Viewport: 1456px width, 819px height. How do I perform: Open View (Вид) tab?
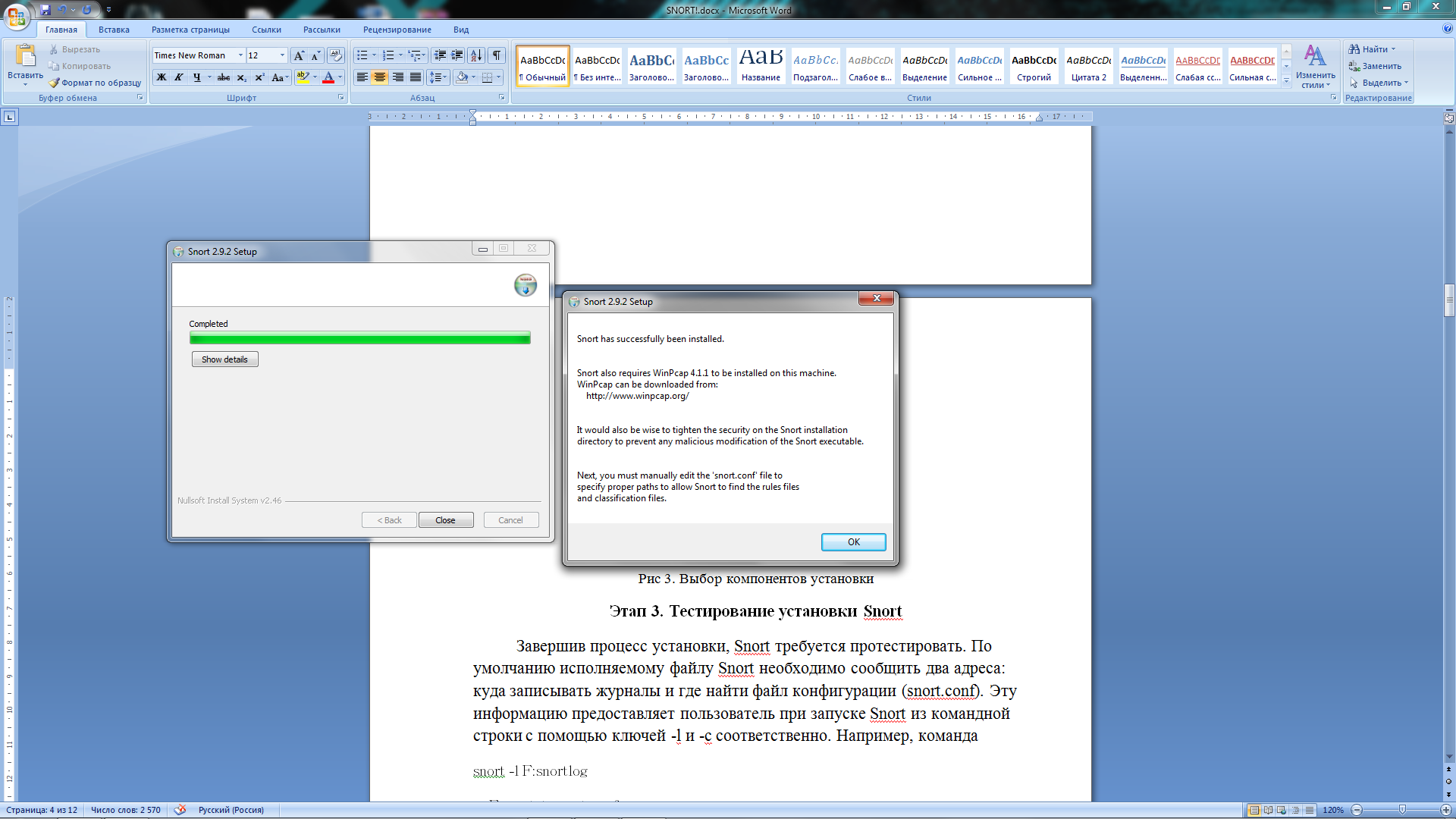[x=461, y=30]
